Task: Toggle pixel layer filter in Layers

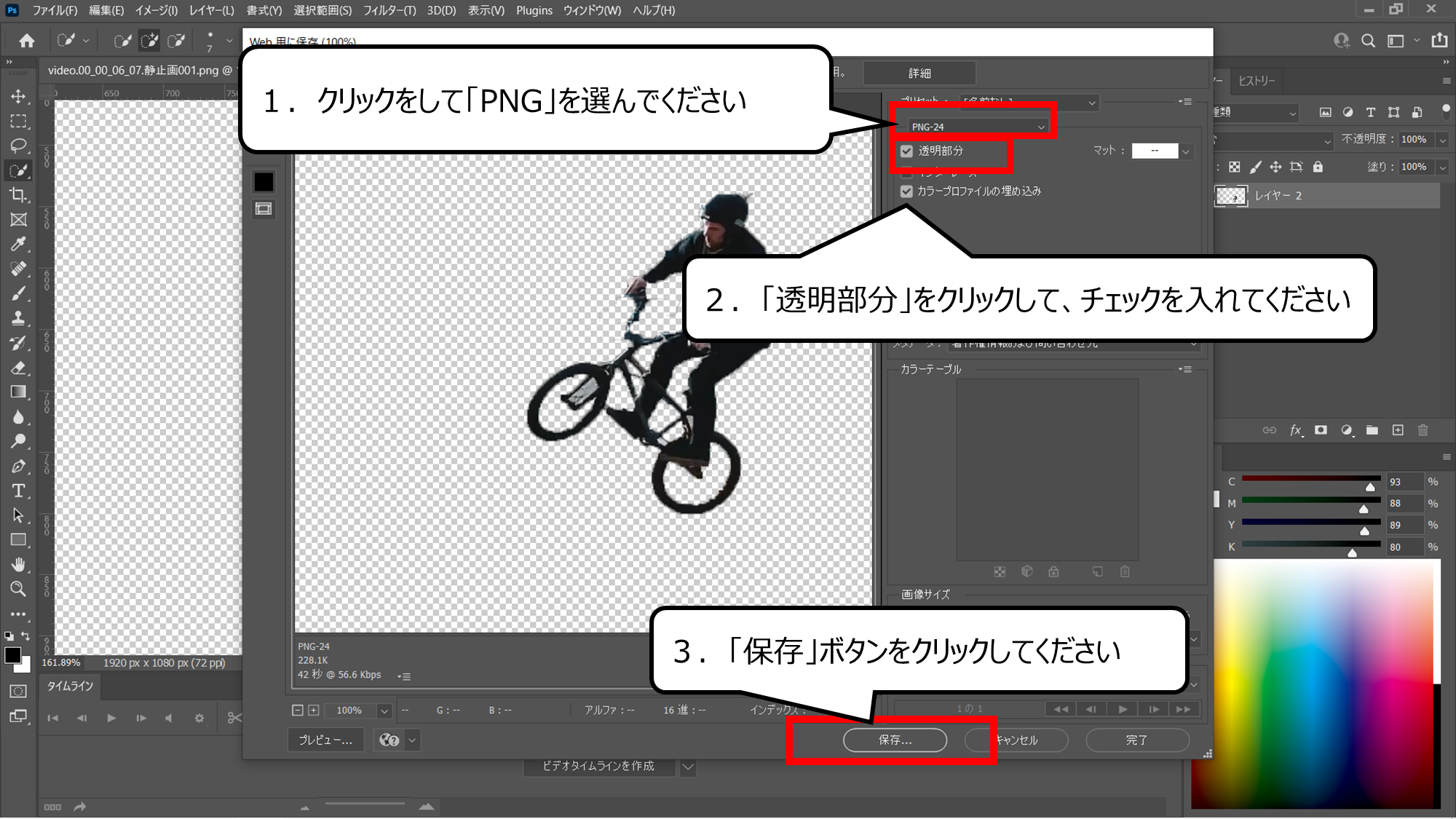Action: (x=1326, y=112)
